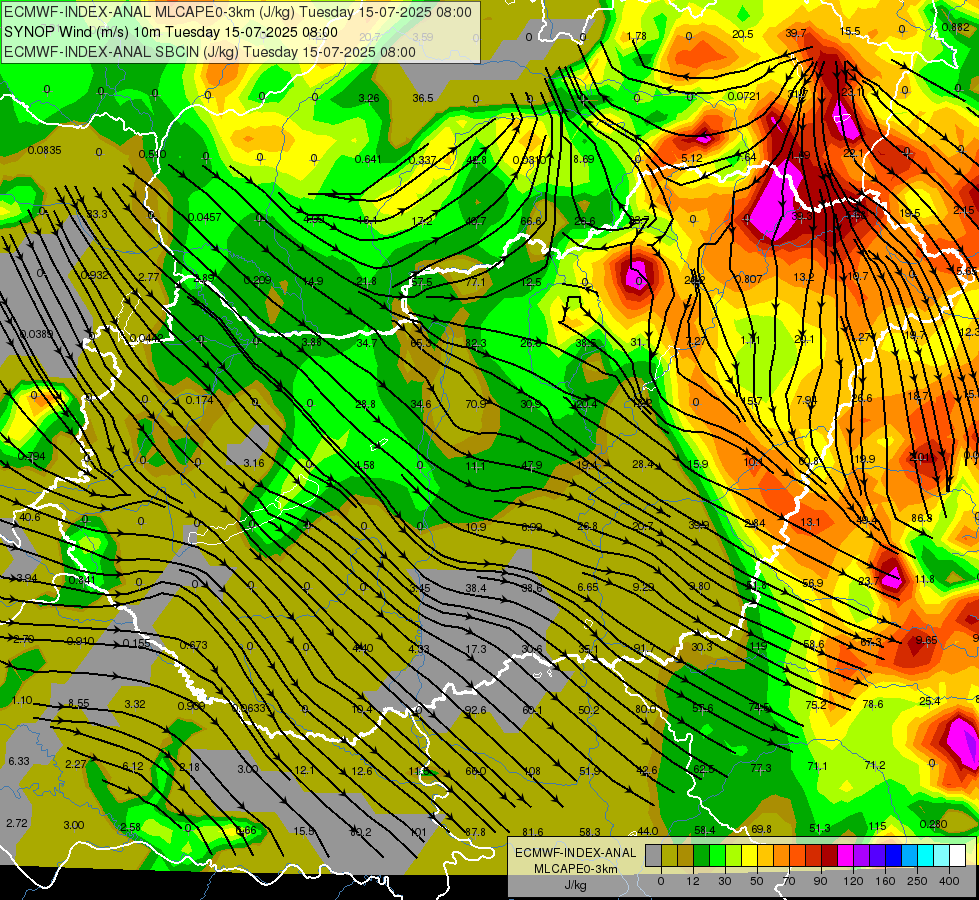Click the map value 25.4
This screenshot has height=900, width=979.
click(x=930, y=701)
